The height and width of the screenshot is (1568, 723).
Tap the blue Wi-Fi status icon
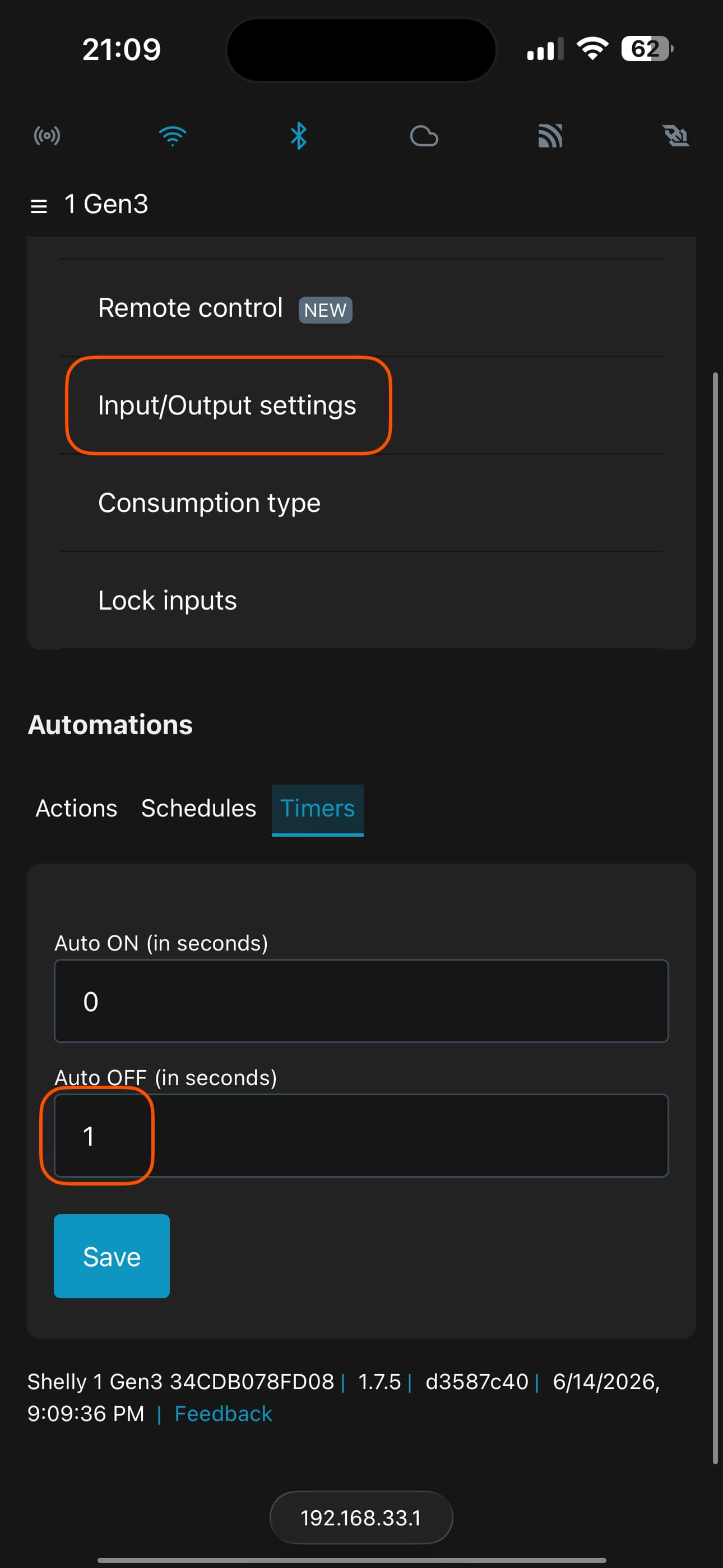click(x=172, y=135)
